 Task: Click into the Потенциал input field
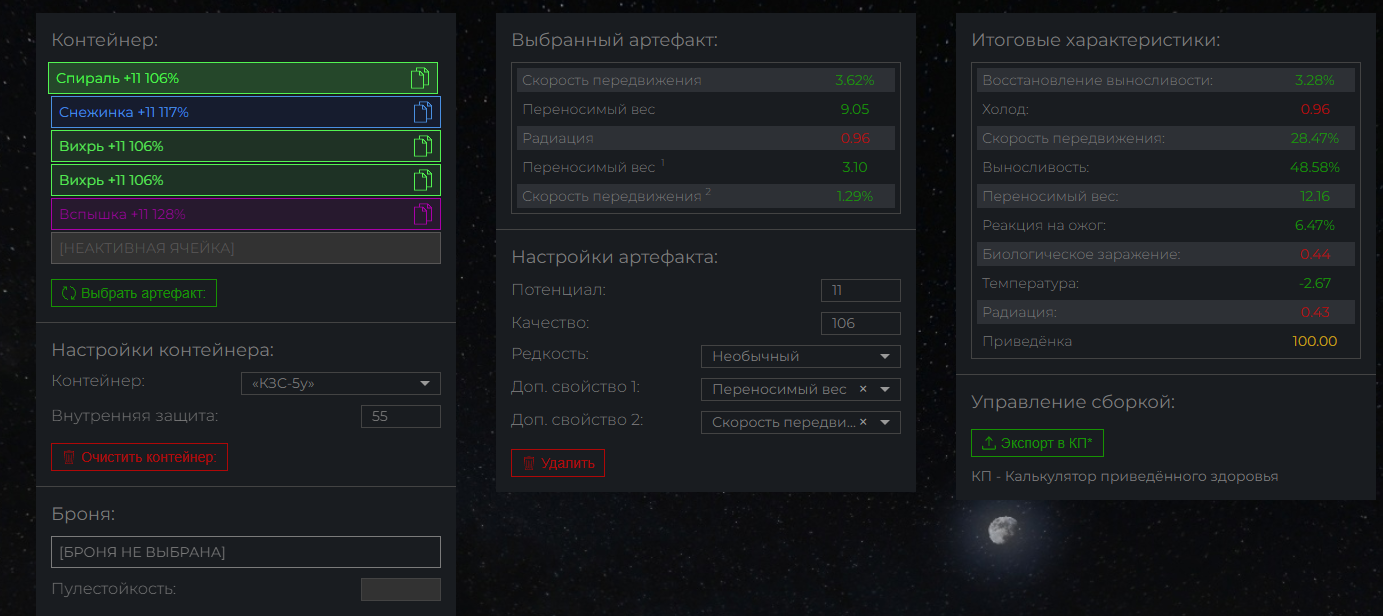pyautogui.click(x=860, y=290)
